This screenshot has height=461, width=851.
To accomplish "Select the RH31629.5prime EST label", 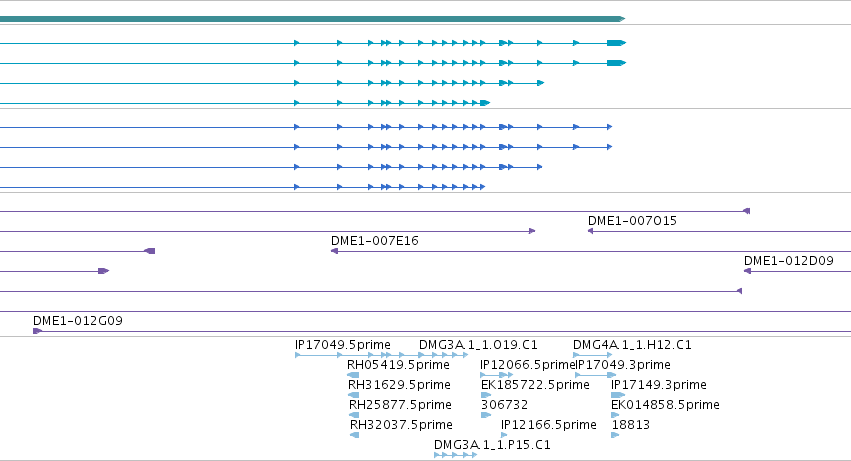I will pyautogui.click(x=399, y=385).
